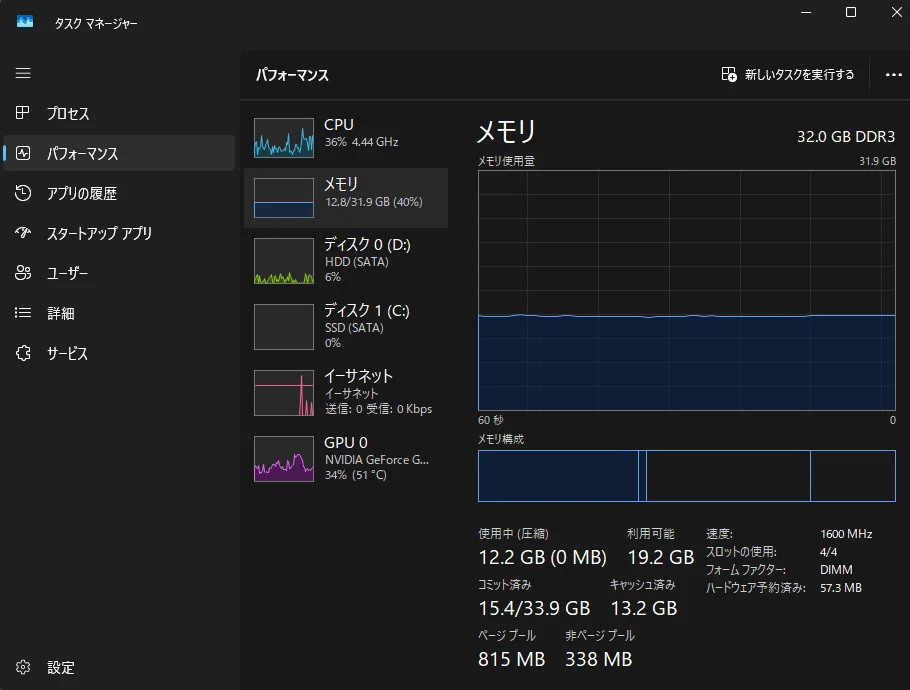Click the 57.3 MB hardware reserved value

pos(841,588)
